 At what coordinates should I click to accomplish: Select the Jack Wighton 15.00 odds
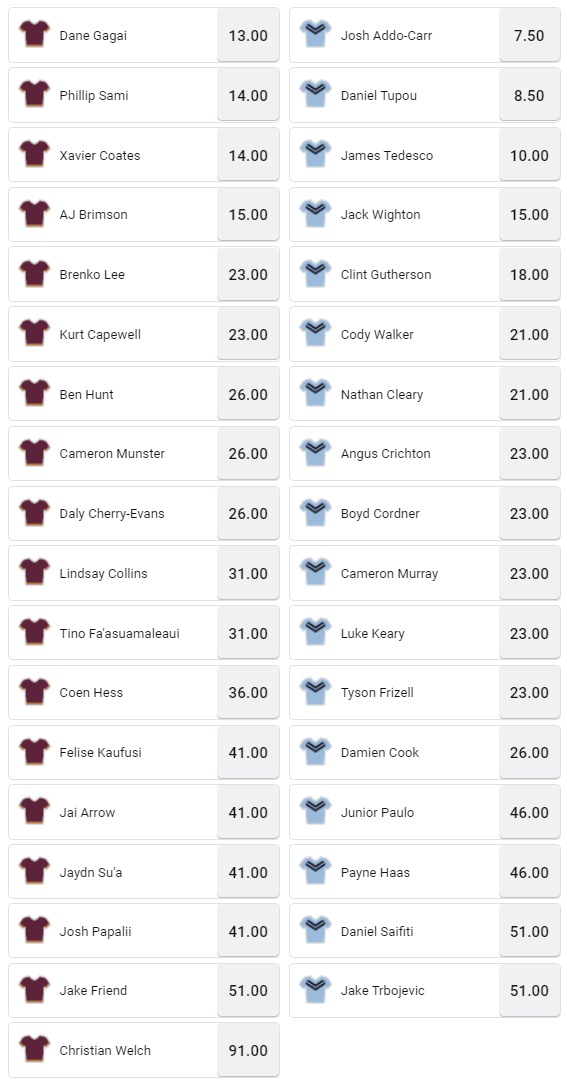click(x=529, y=215)
